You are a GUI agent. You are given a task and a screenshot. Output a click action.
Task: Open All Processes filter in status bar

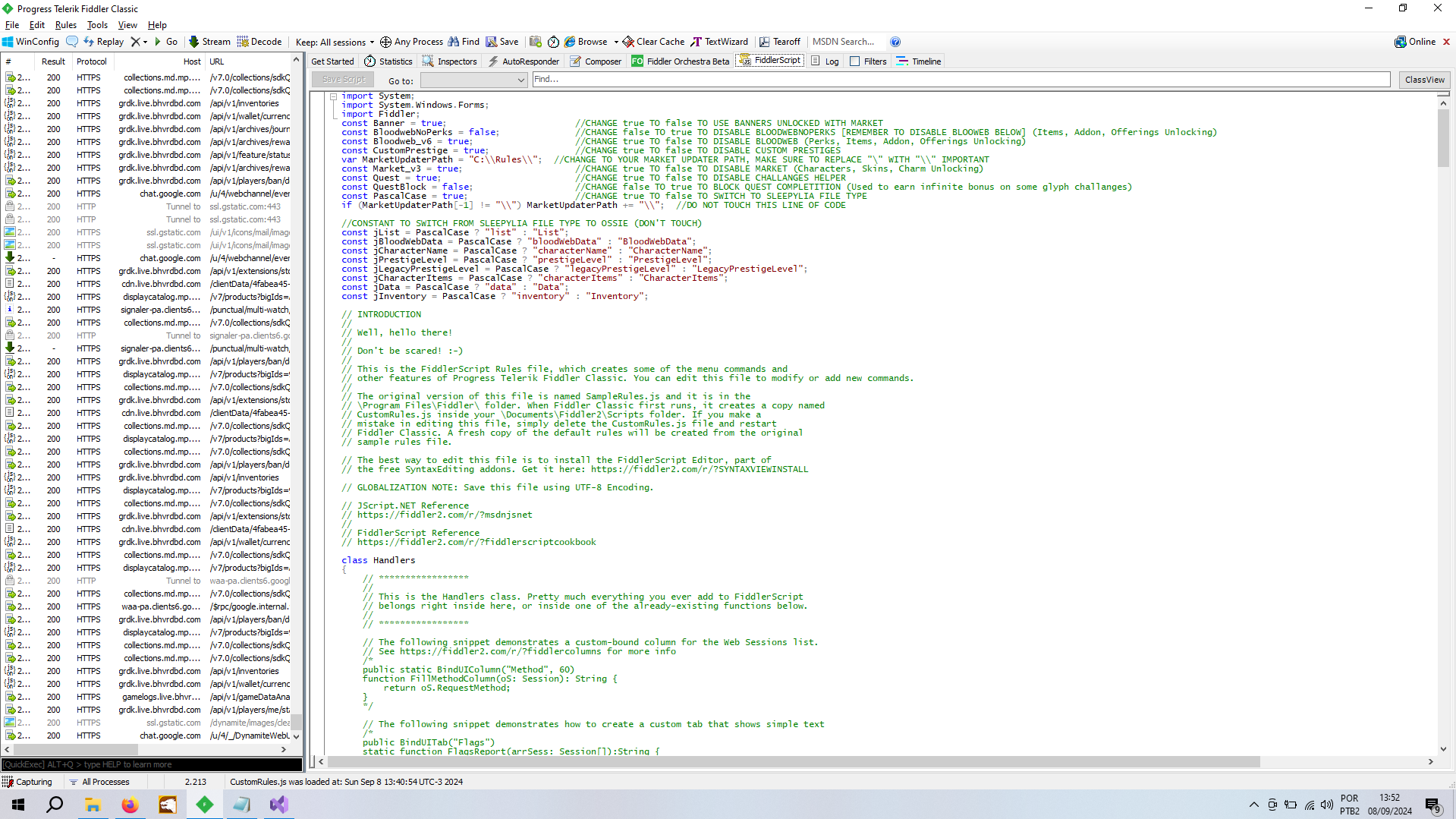(x=99, y=782)
